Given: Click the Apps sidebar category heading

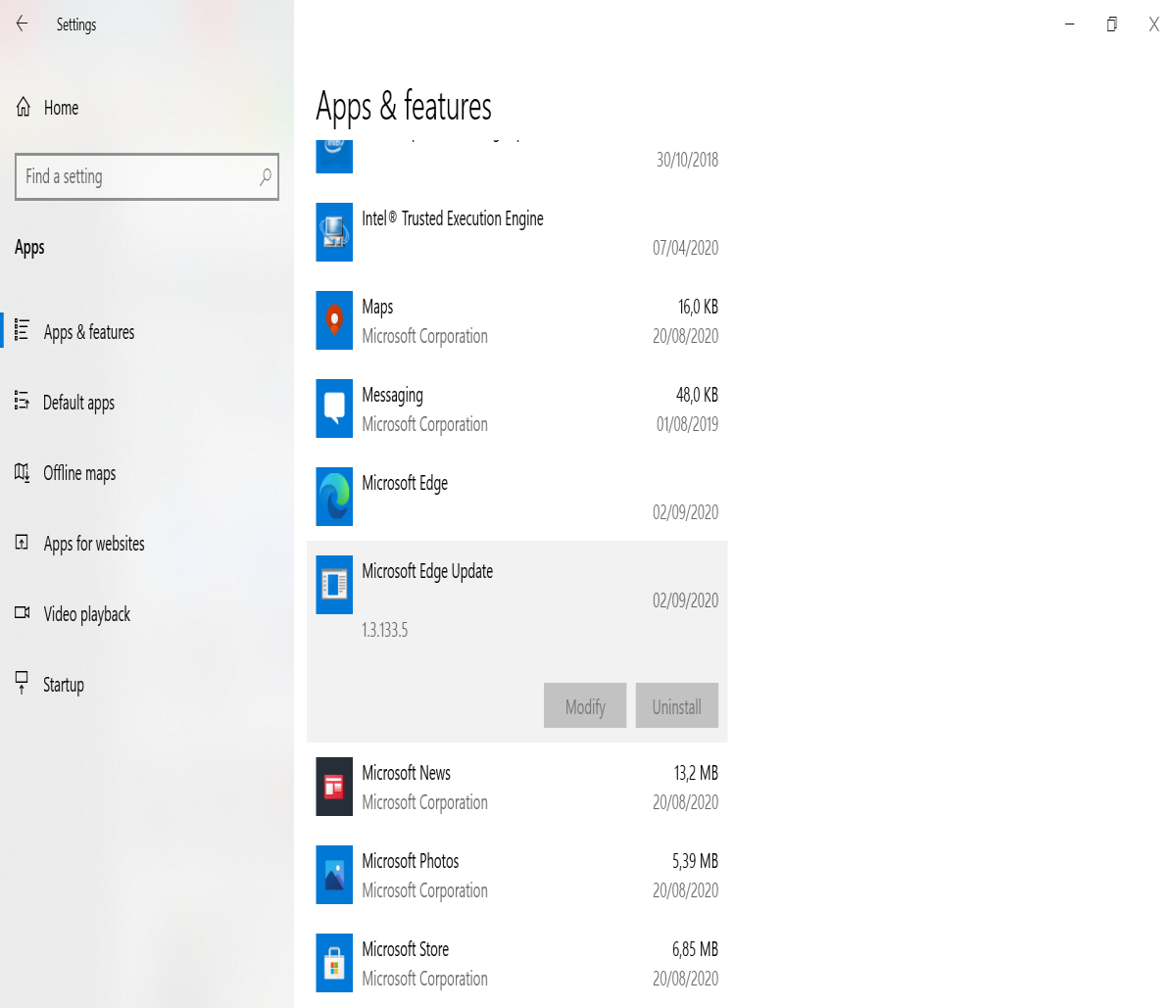Looking at the screenshot, I should coord(29,248).
